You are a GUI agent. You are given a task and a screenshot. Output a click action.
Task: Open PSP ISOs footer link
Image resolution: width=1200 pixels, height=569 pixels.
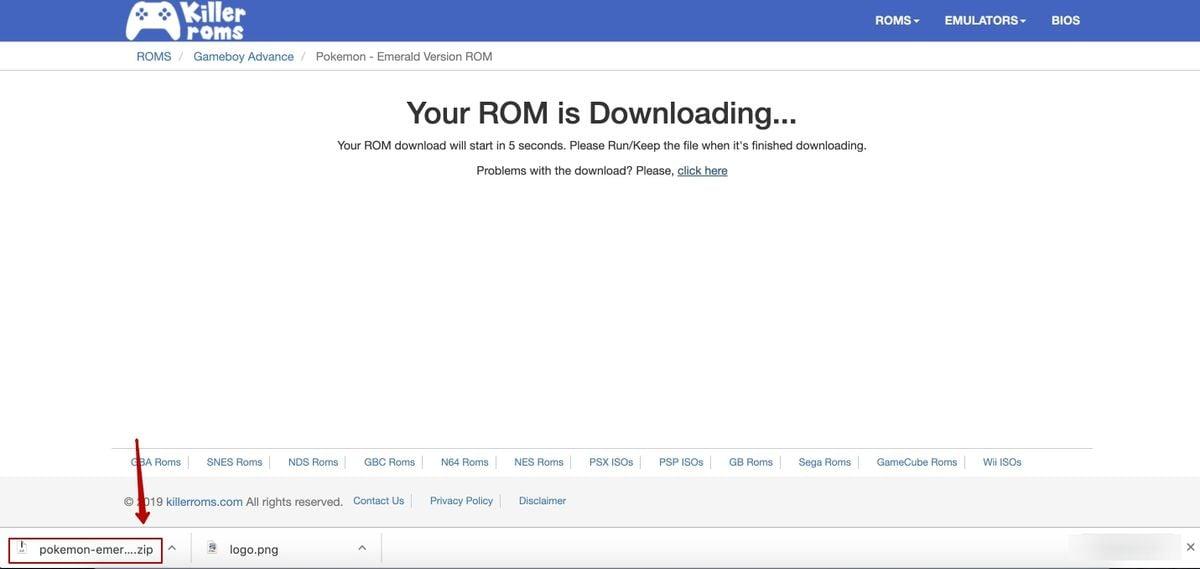point(681,462)
